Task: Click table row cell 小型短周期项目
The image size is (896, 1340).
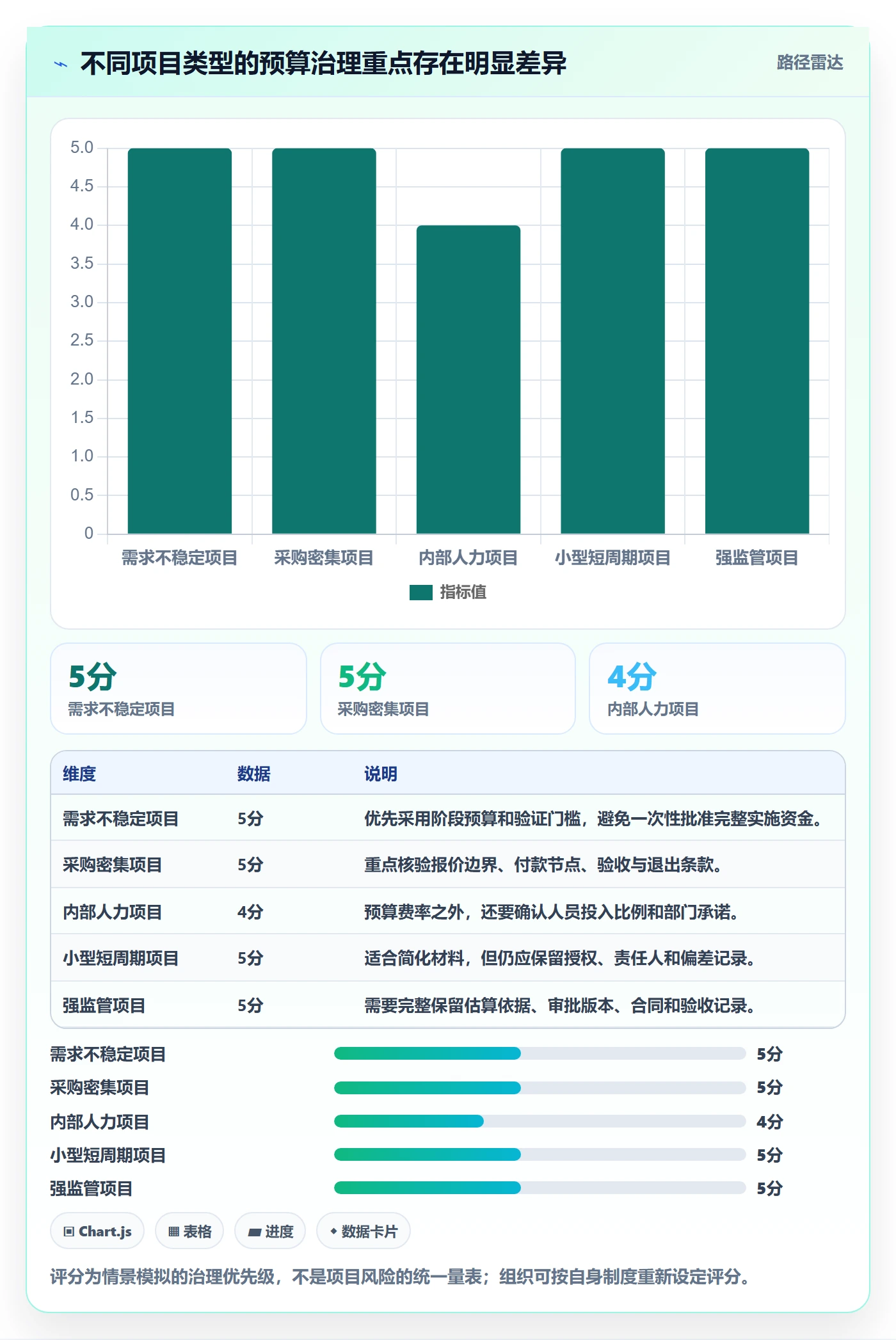Action: [x=121, y=958]
